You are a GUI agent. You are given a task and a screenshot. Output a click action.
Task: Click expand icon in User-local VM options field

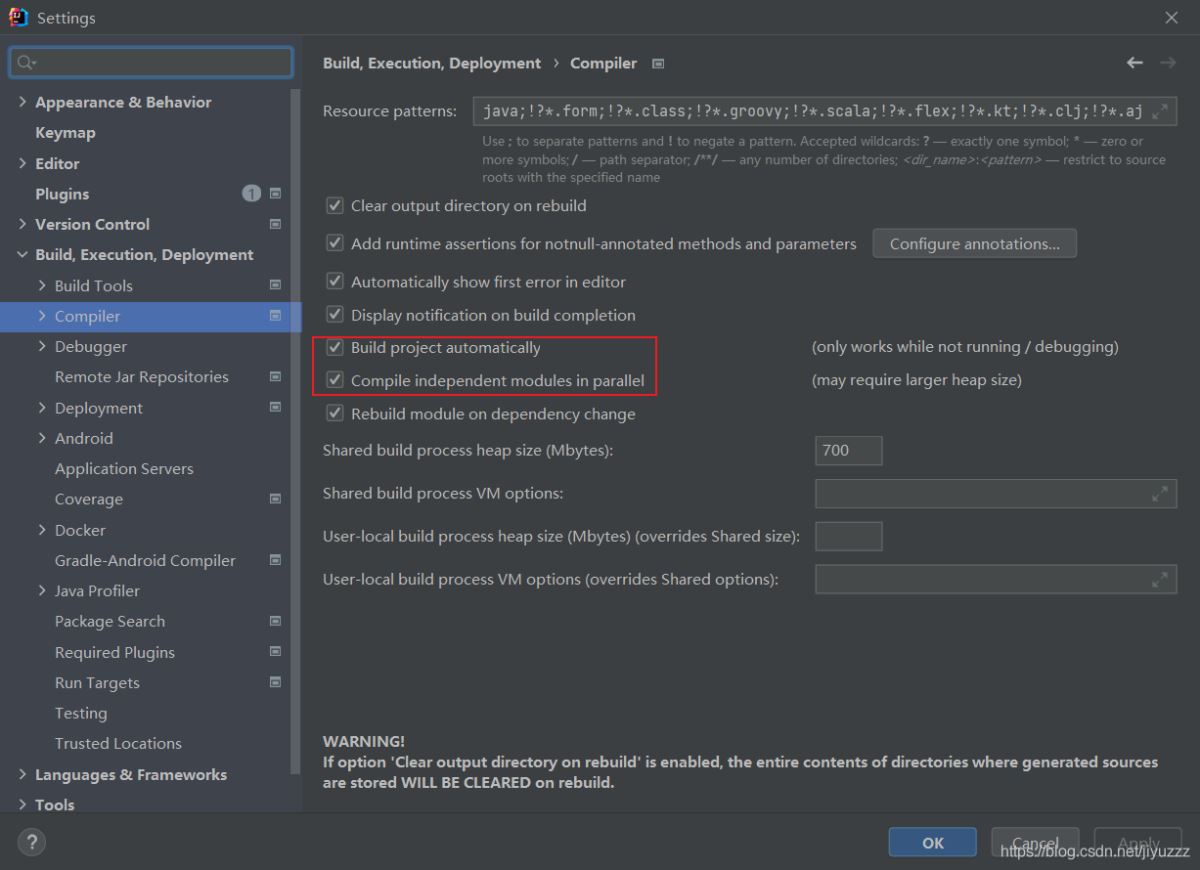[x=1160, y=579]
